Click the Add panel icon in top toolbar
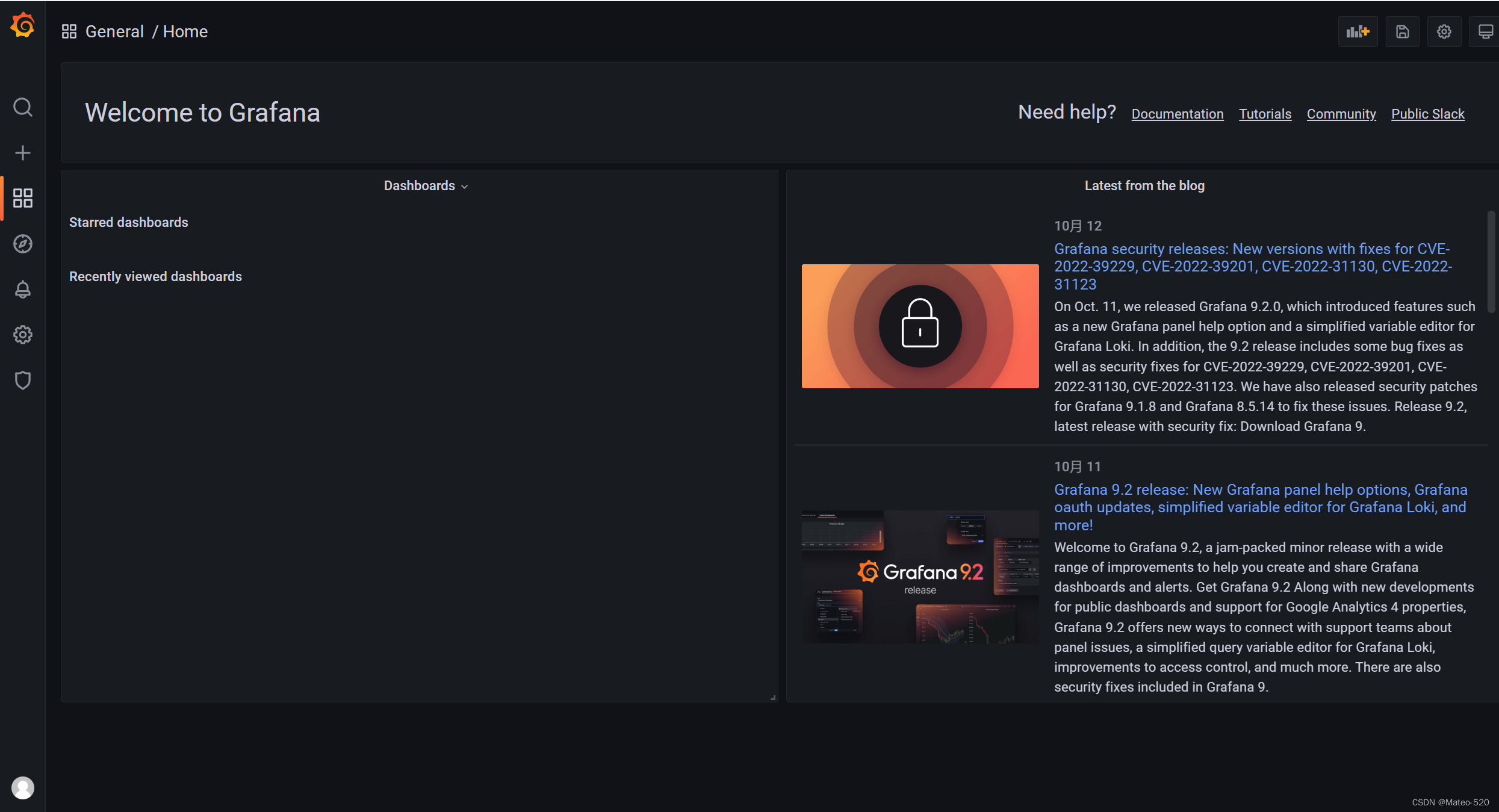This screenshot has height=812, width=1499. click(1358, 31)
